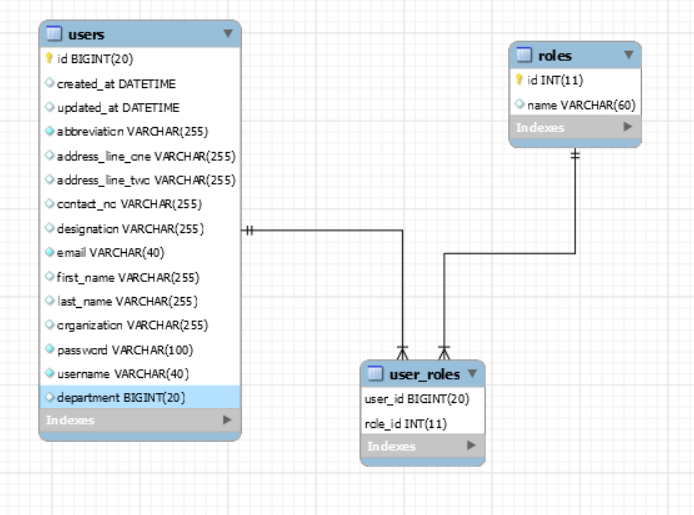The width and height of the screenshot is (694, 515).
Task: Click the diamond icon next to email column
Action: (x=49, y=252)
